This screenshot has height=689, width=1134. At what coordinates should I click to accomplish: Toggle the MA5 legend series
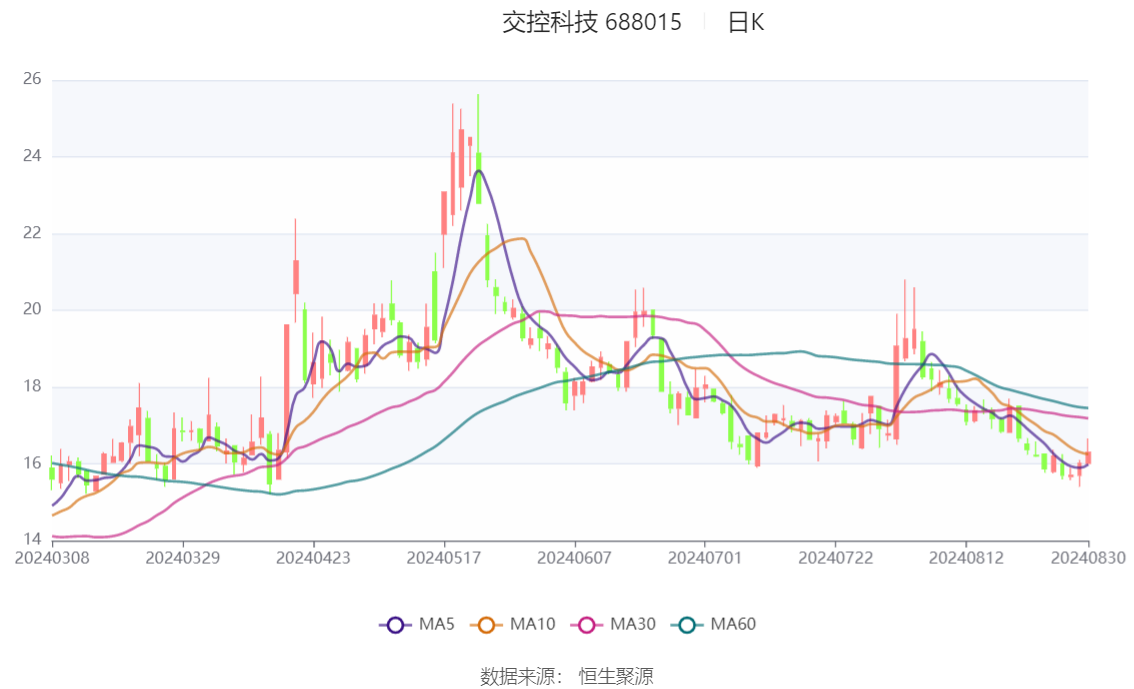point(417,625)
